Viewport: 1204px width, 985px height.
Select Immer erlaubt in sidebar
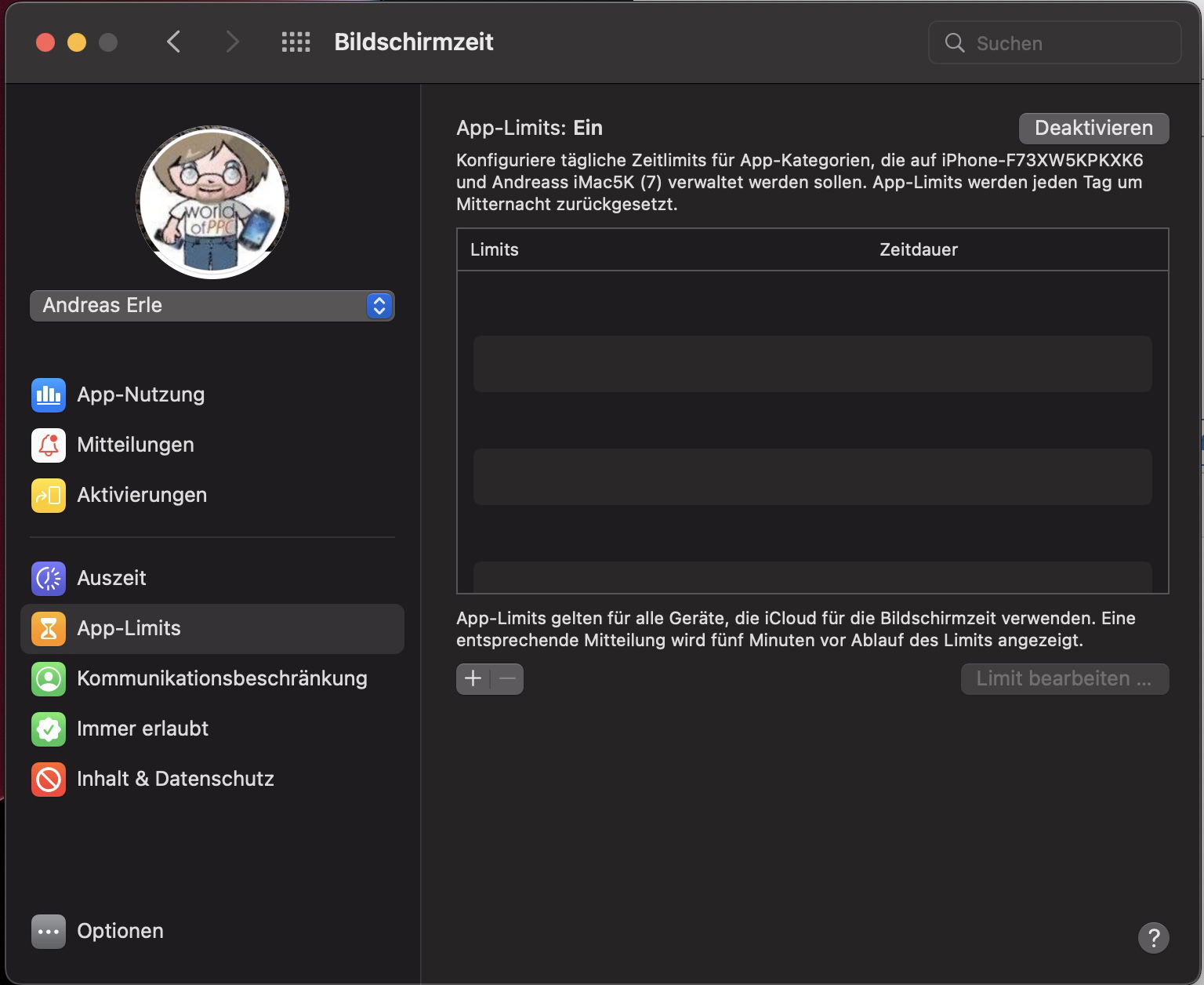(x=212, y=729)
